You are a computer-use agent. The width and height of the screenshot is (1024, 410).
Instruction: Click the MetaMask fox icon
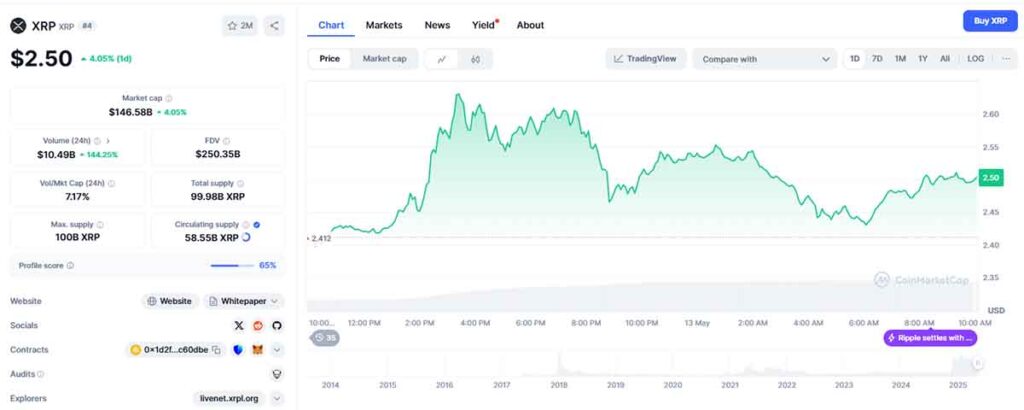tap(257, 350)
